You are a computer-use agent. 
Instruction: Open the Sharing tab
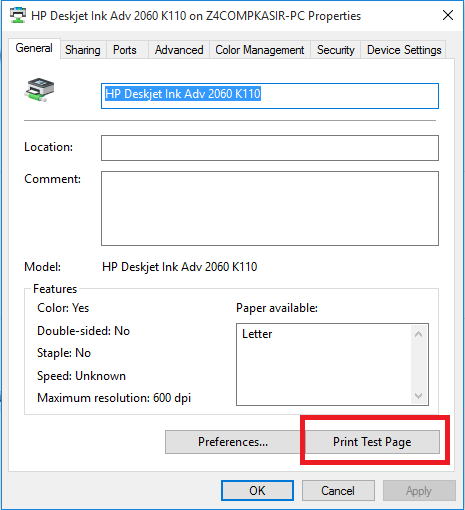83,50
